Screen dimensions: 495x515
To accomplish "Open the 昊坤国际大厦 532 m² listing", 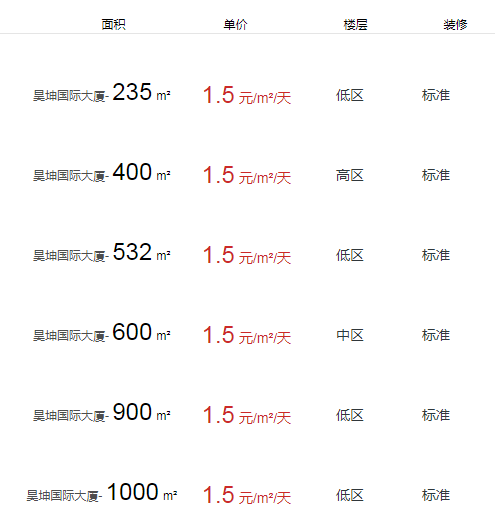I will [102, 252].
